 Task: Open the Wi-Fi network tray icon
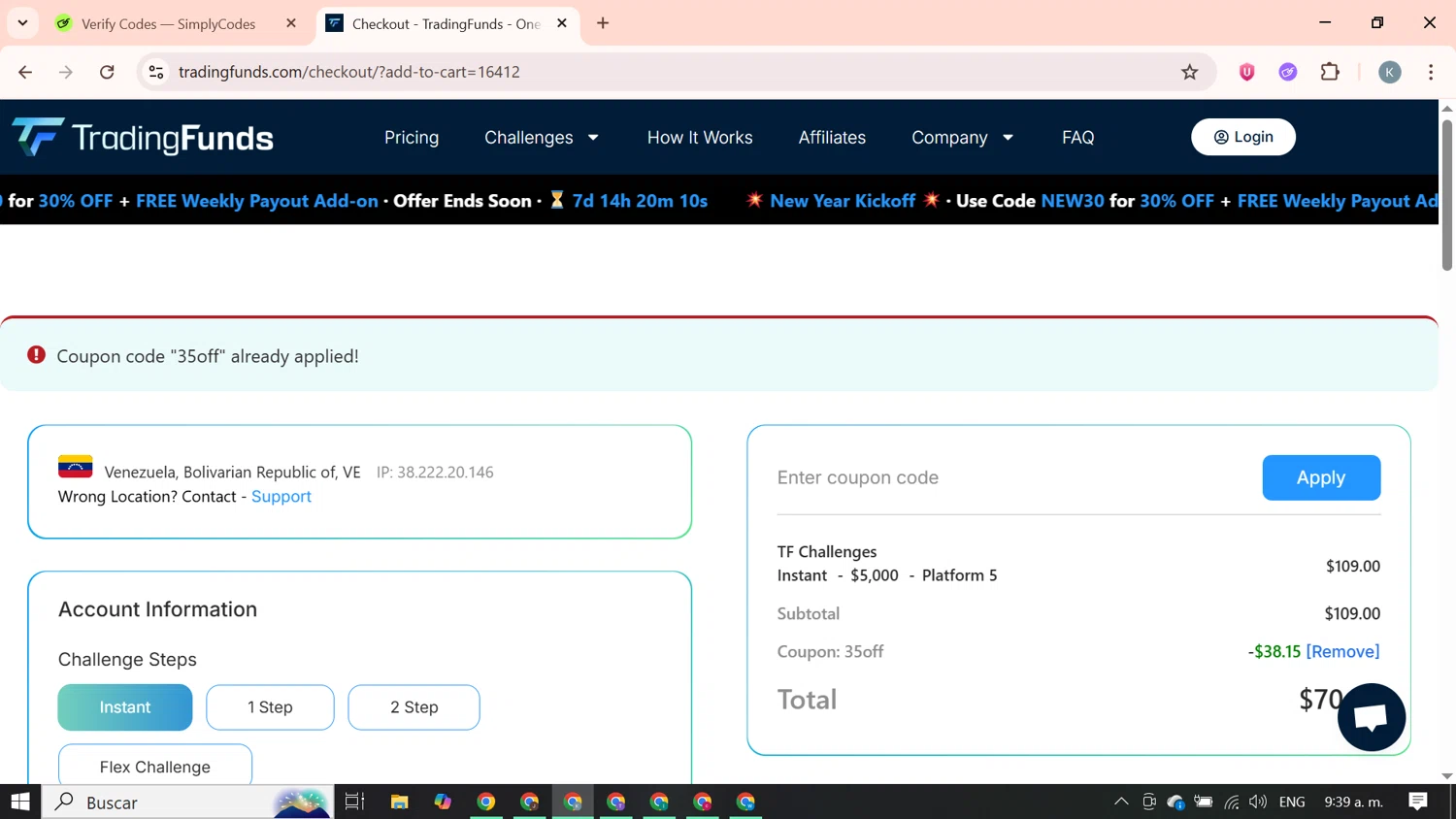[1231, 802]
